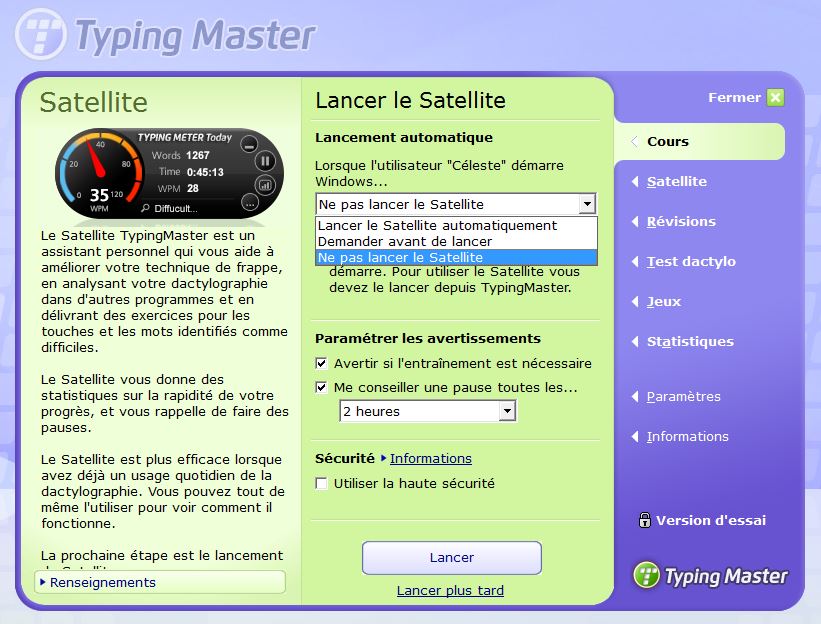Image resolution: width=821 pixels, height=624 pixels.
Task: Open the Cours menu item
Action: pyautogui.click(x=701, y=141)
